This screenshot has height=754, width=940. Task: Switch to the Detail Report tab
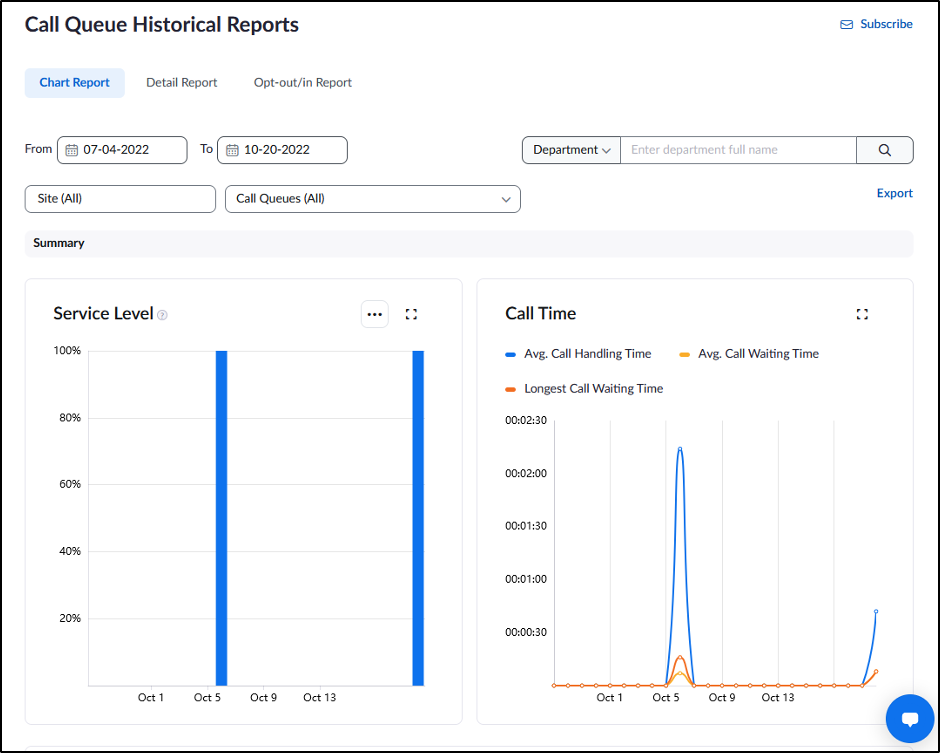coord(181,82)
